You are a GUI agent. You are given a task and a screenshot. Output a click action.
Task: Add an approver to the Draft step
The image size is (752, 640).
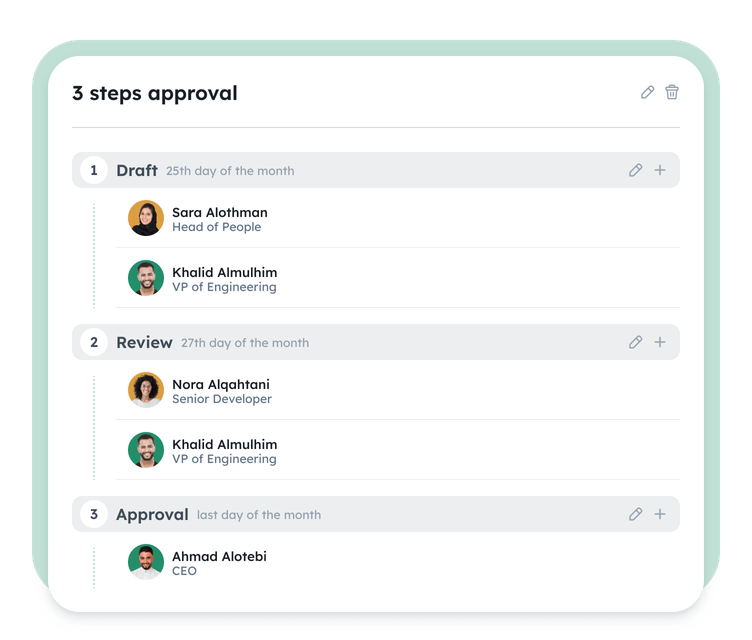pos(660,171)
